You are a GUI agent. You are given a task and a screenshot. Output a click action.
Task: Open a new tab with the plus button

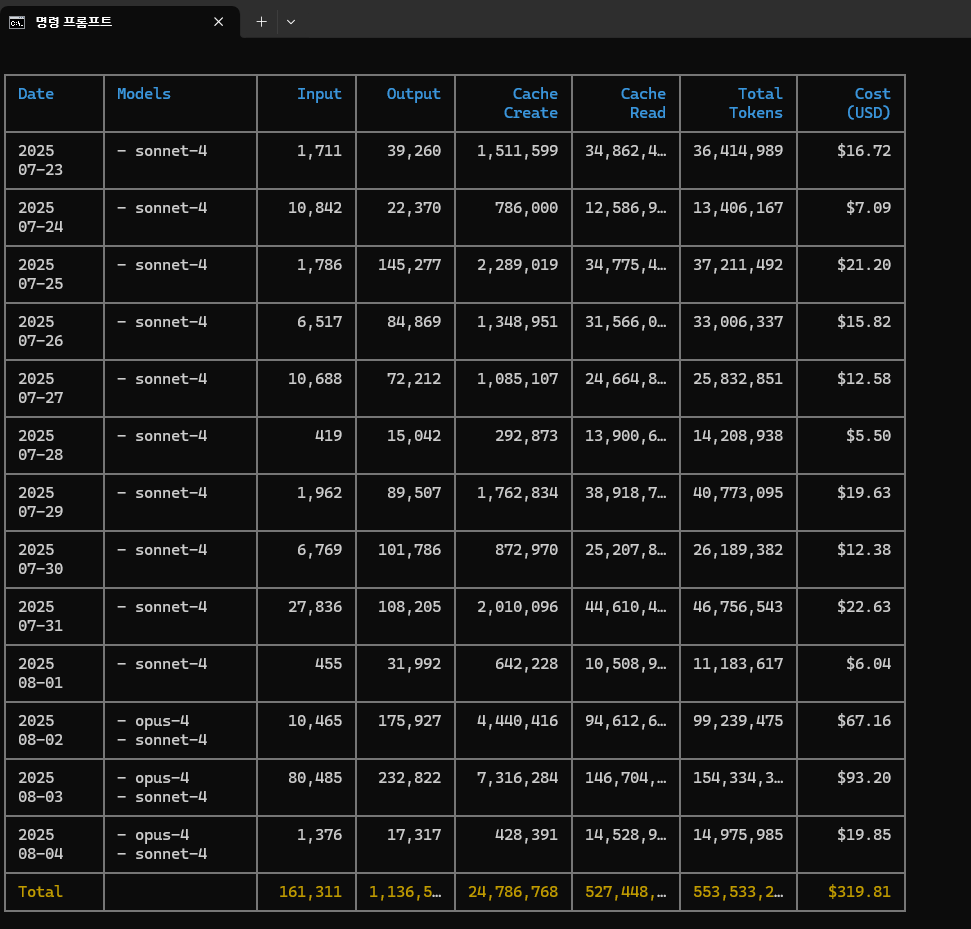click(261, 22)
